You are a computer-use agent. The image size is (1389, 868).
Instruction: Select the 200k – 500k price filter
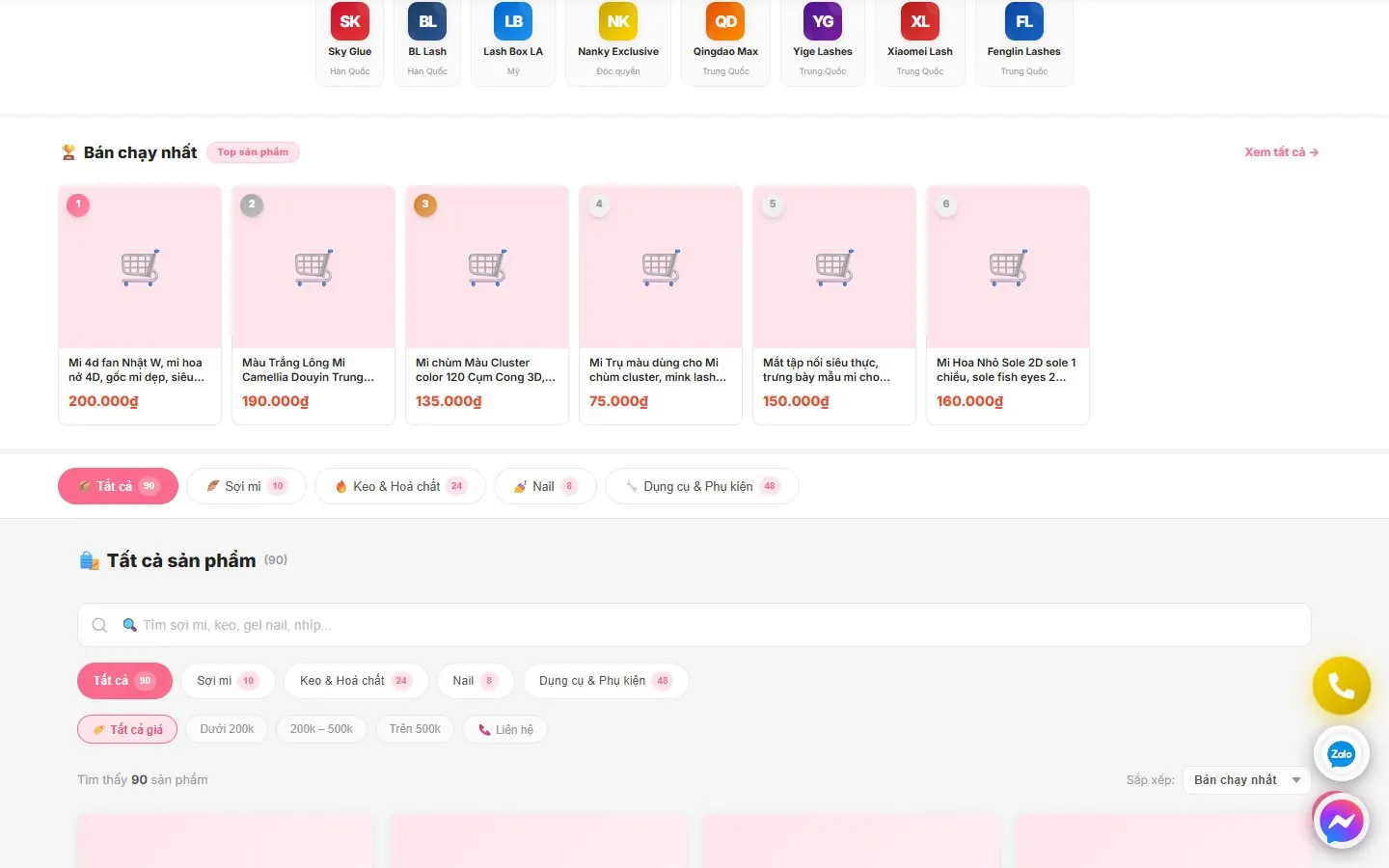click(x=321, y=729)
